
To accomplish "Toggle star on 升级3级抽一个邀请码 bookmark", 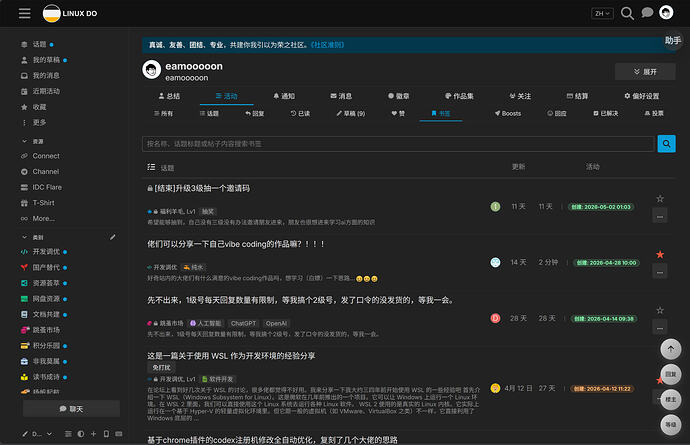I will coord(660,199).
